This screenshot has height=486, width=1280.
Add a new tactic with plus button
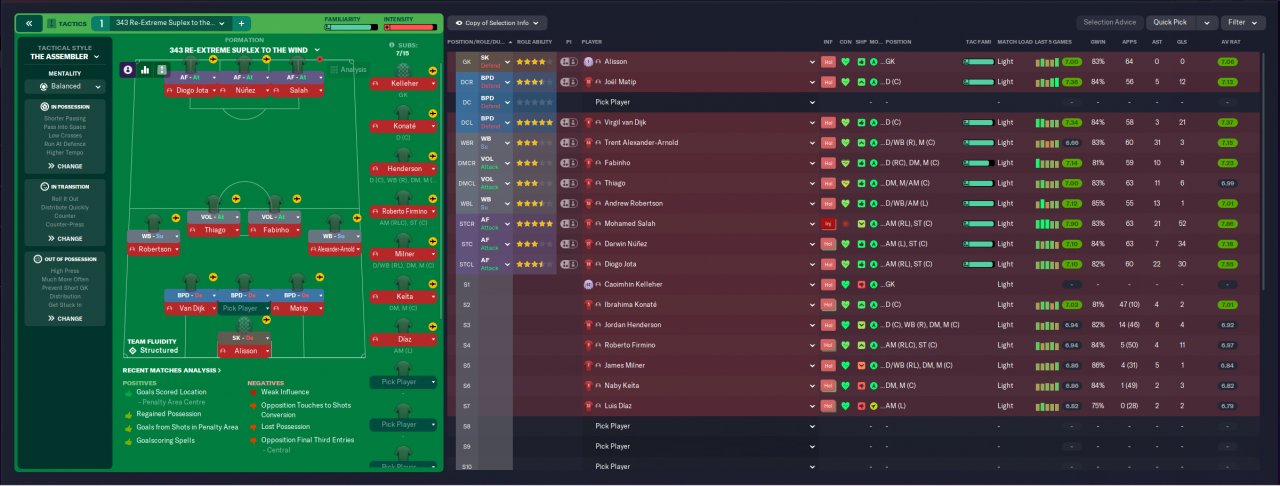coord(242,23)
